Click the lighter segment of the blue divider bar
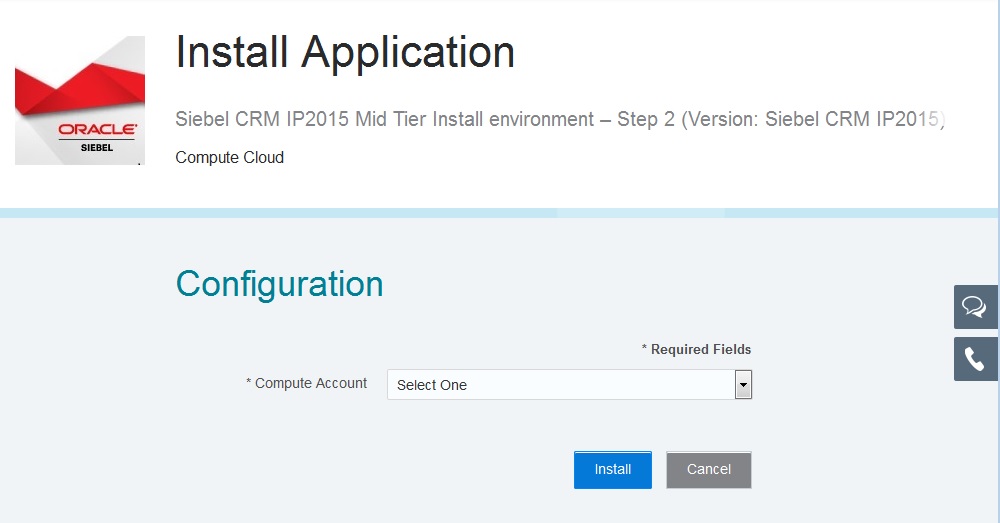The image size is (1000, 523). (x=640, y=213)
